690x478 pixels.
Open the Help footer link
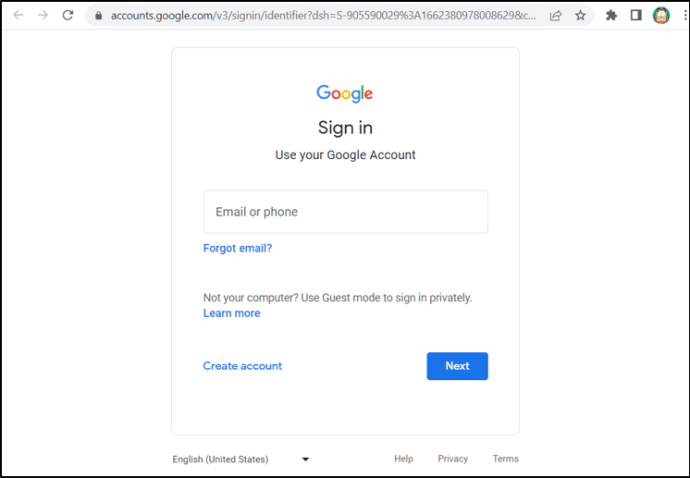404,459
